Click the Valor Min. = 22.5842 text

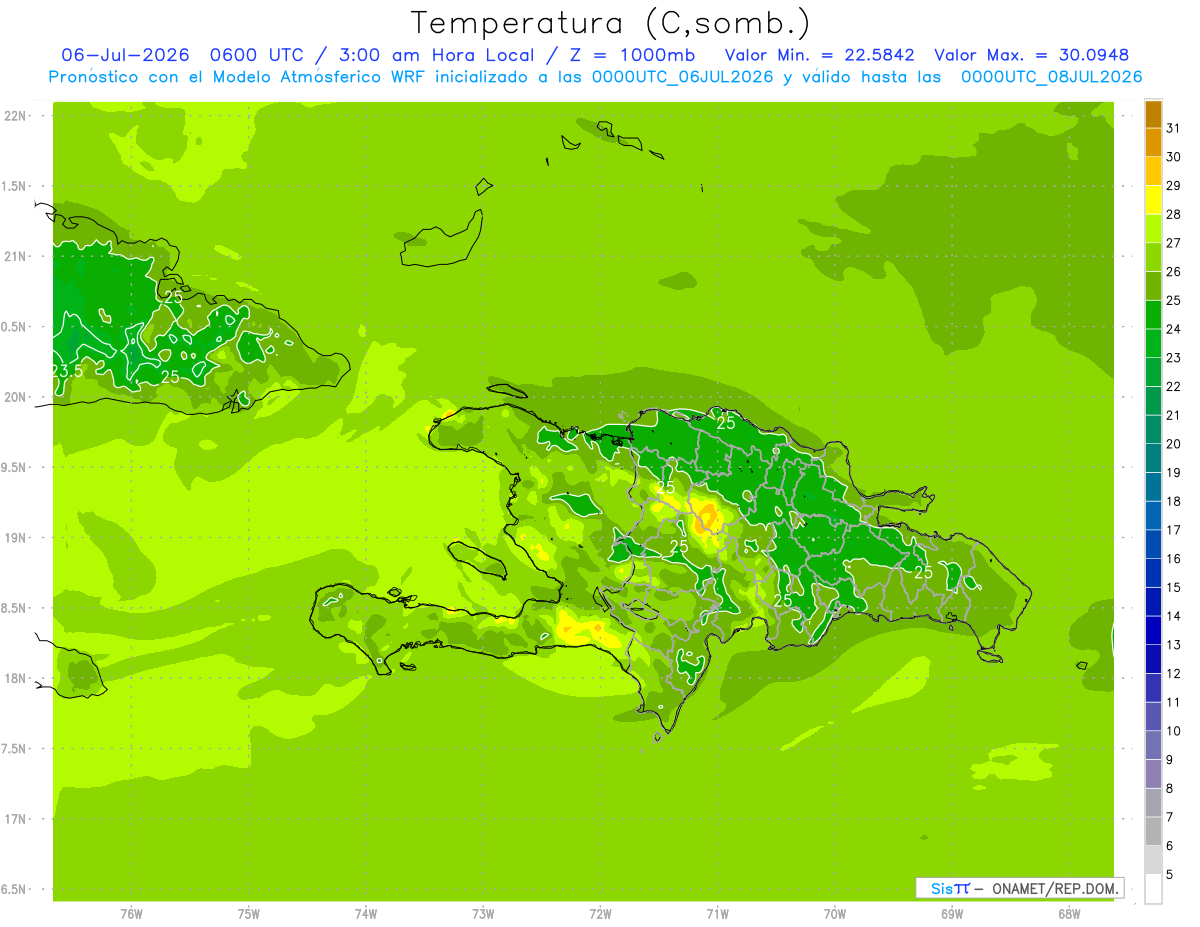coord(820,55)
